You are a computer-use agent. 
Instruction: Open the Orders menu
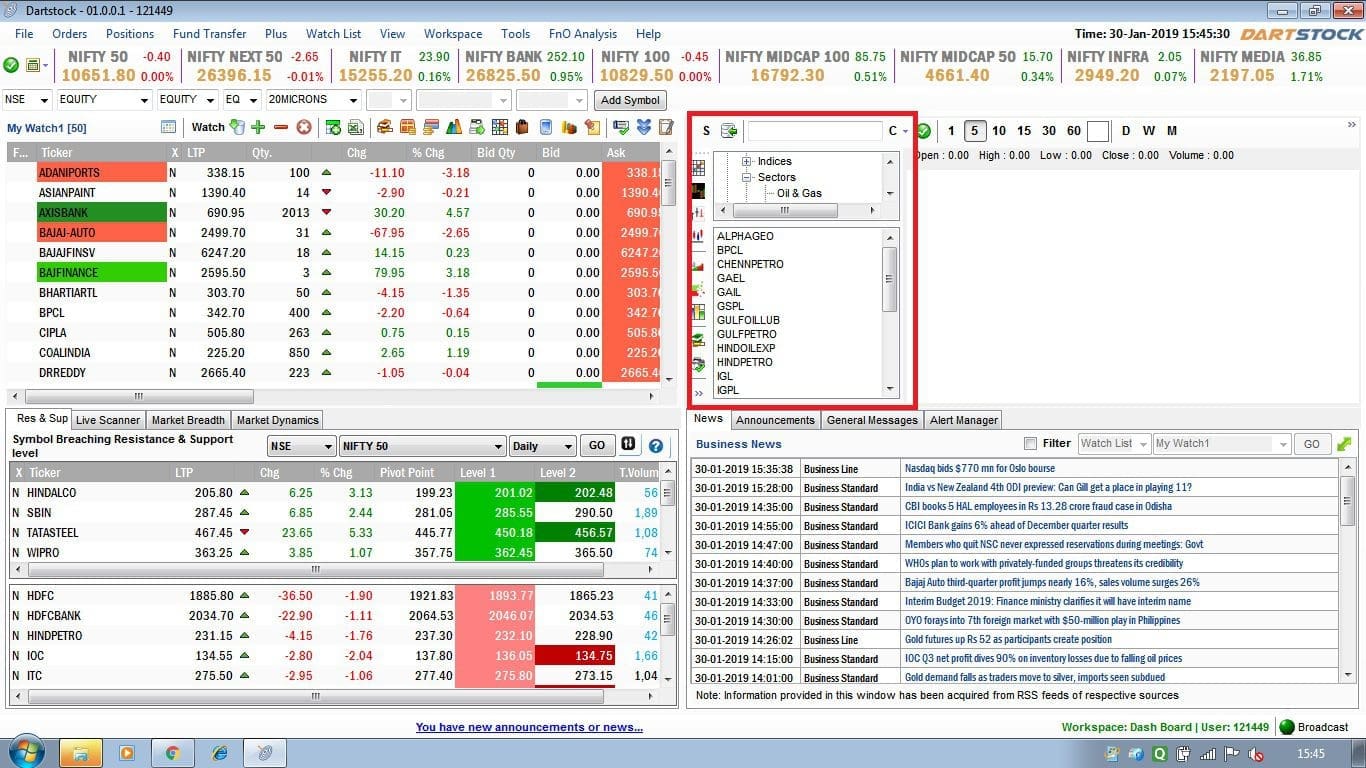coord(70,34)
